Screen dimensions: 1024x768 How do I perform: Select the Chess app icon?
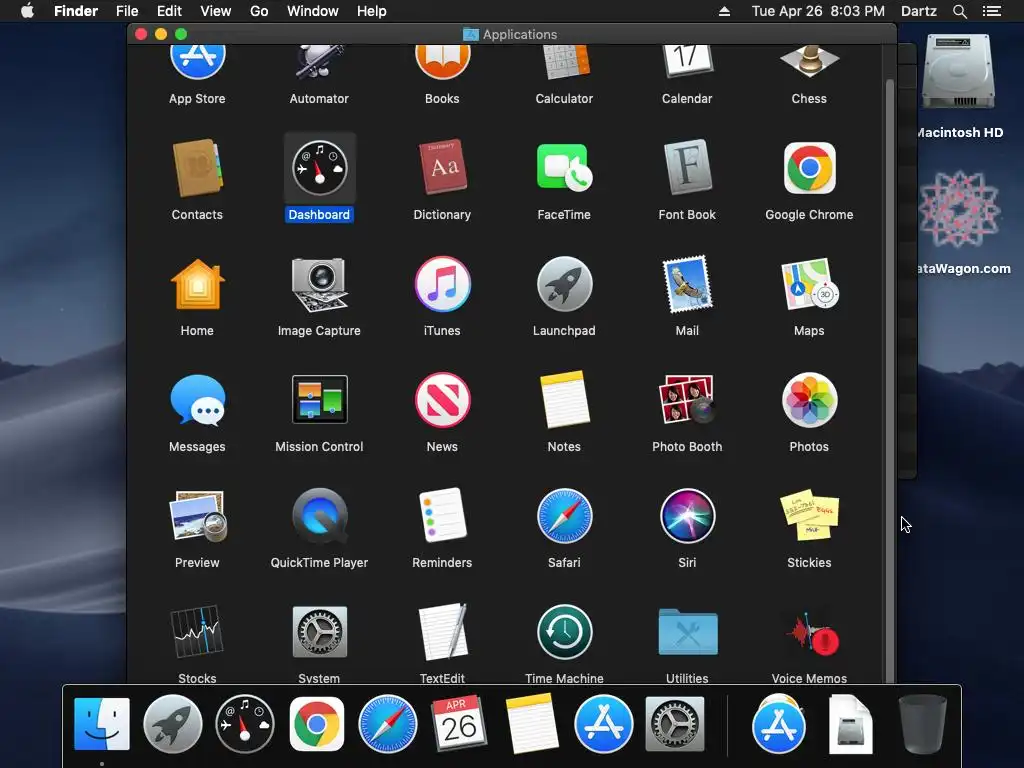pos(809,63)
